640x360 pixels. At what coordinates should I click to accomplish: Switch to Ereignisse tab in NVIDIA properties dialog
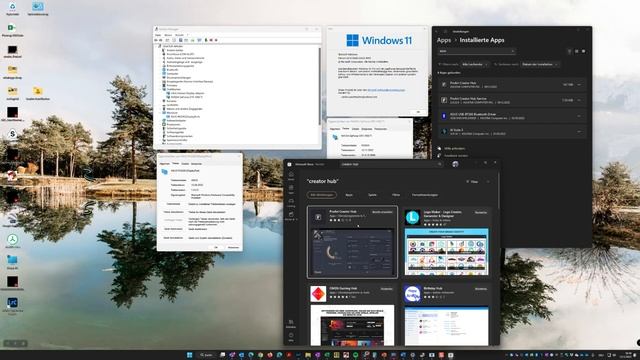(367, 129)
